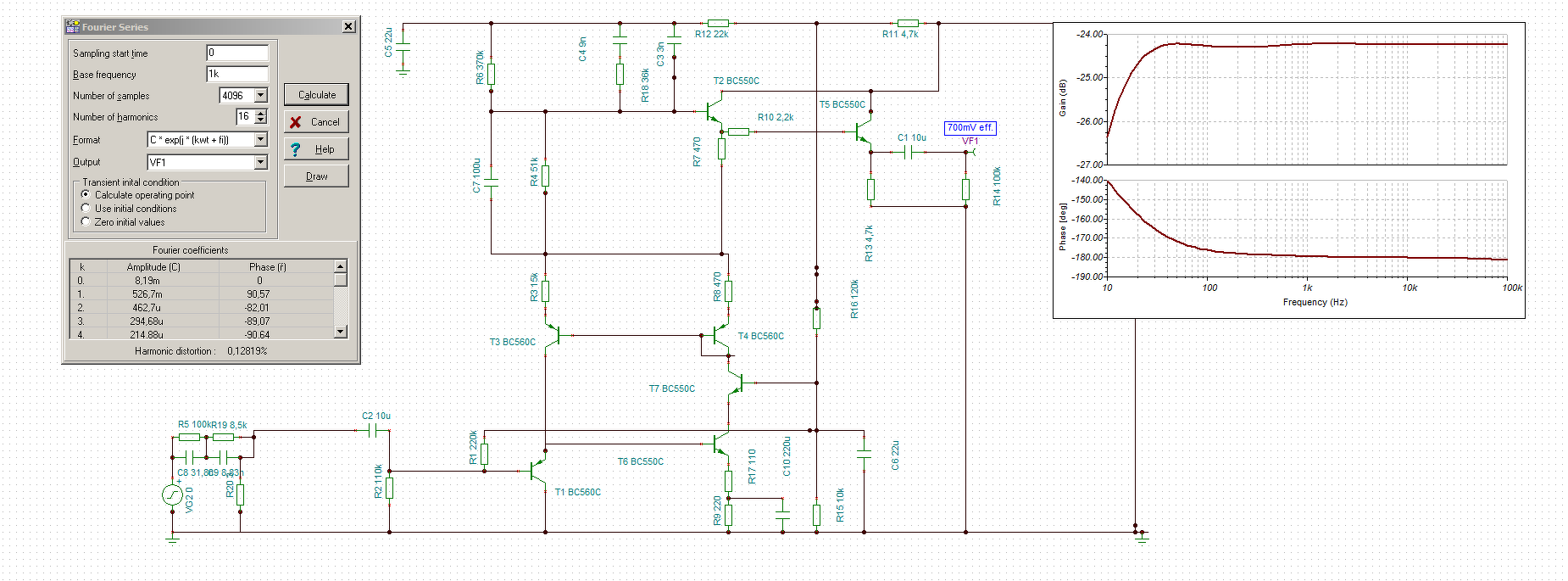This screenshot has width=1568, height=581.
Task: Select Use initial conditions option
Action: [86, 208]
